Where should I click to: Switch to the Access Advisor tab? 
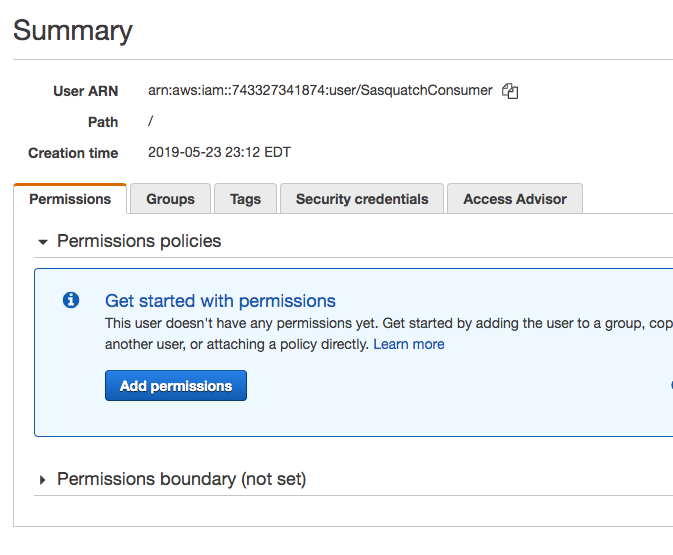click(x=515, y=199)
